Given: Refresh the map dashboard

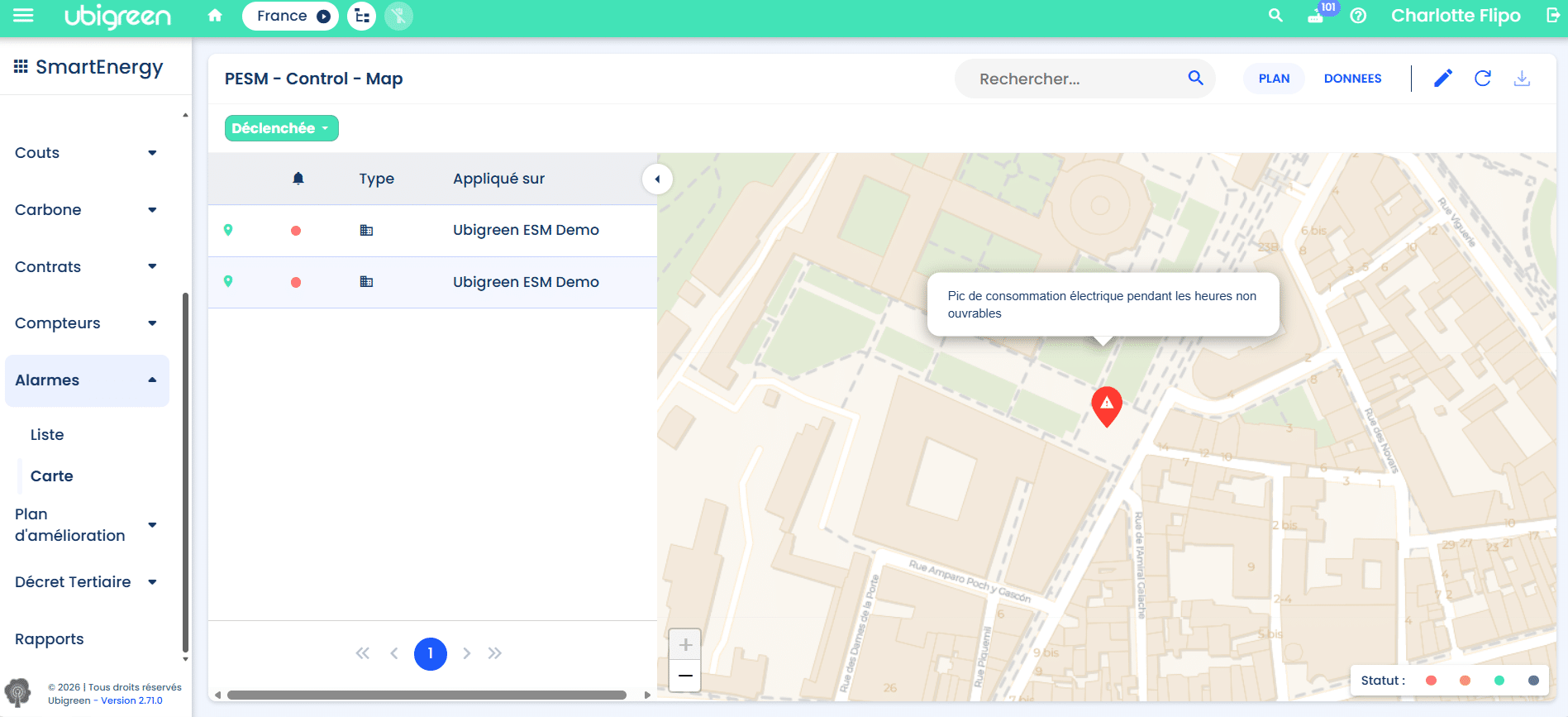Looking at the screenshot, I should [1483, 79].
